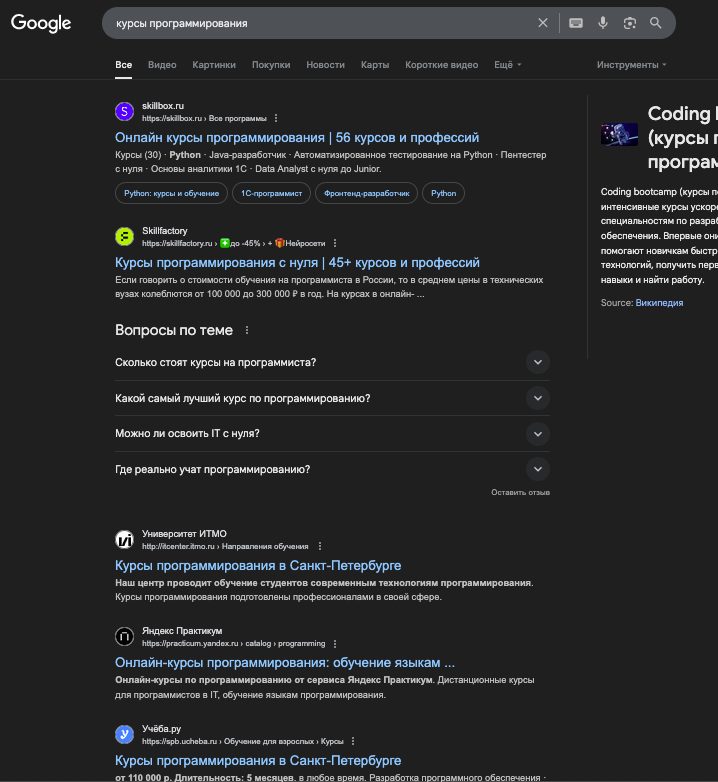Open three-dot menu for Яндекс Практикум result
Image resolution: width=718 pixels, height=782 pixels.
pos(335,644)
